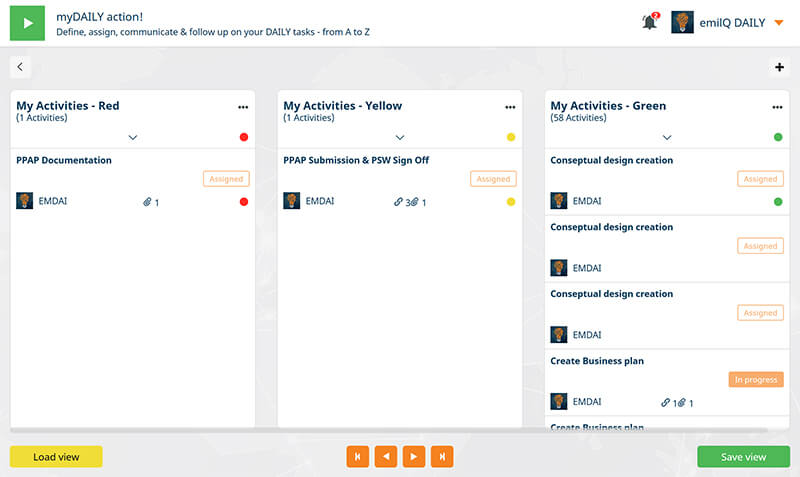Jump to last page with orange skip-forward button

(442, 457)
